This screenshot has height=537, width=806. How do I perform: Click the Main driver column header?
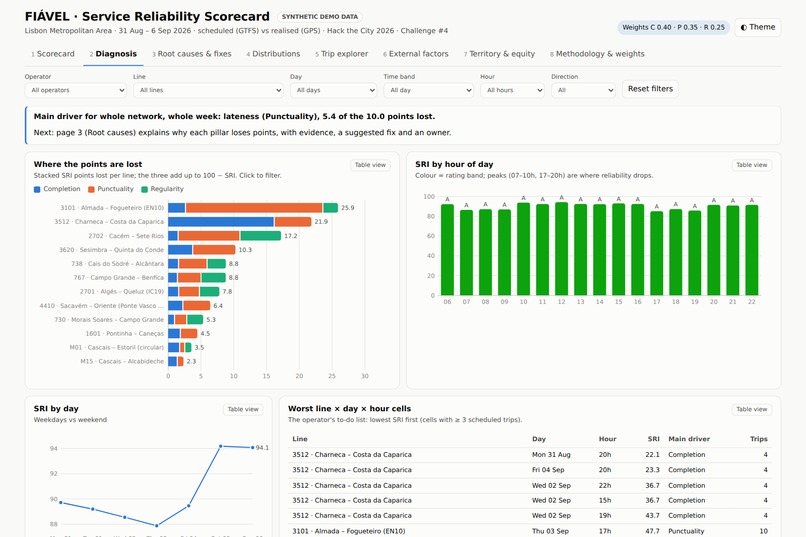click(689, 439)
